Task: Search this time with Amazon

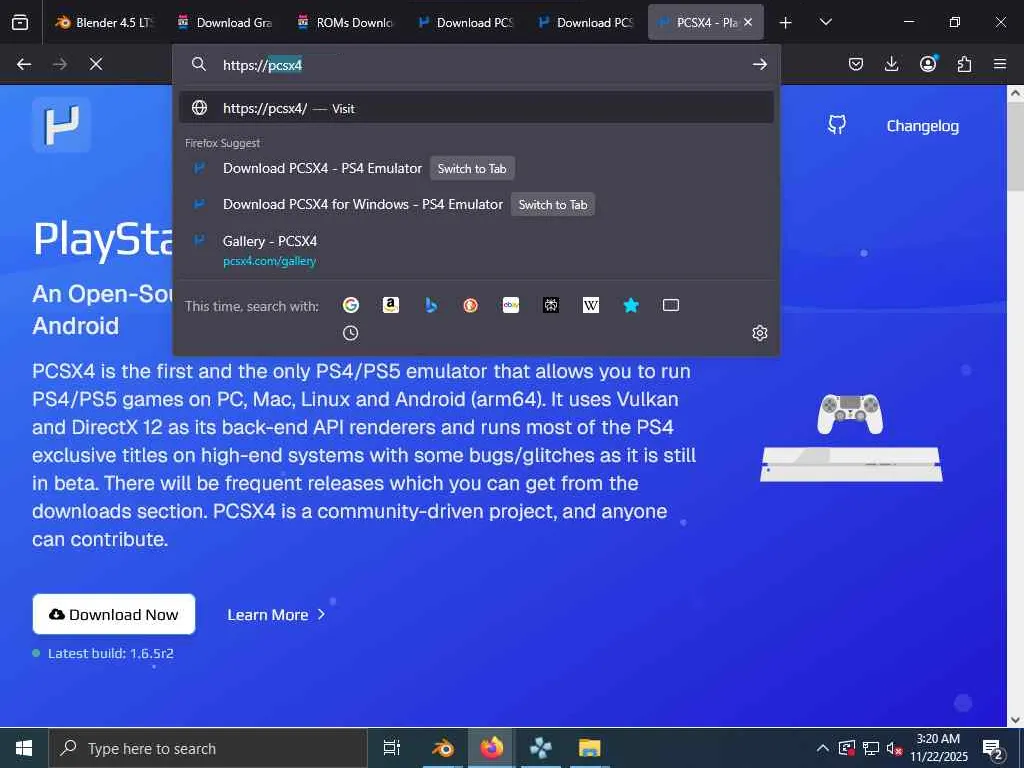Action: pyautogui.click(x=391, y=305)
